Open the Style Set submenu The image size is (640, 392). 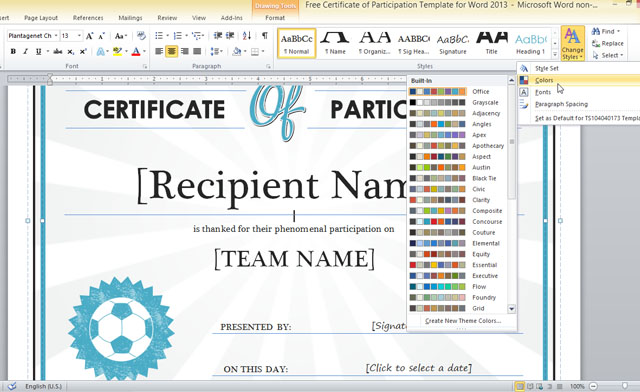click(578, 68)
